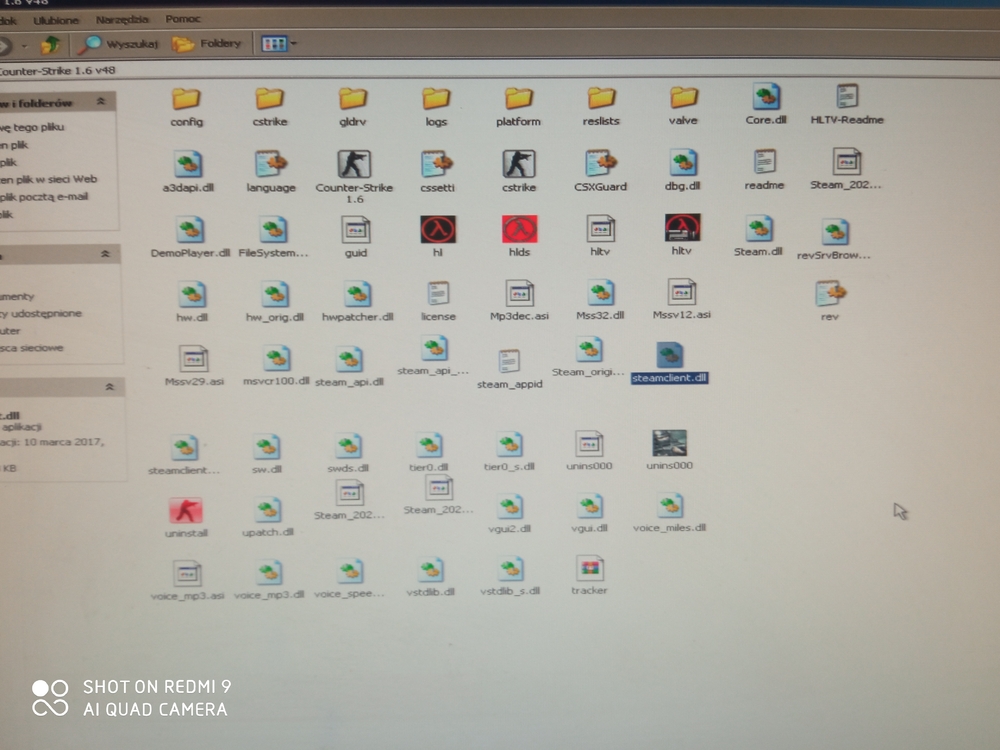The image size is (1000, 750).
Task: Select the unins000 image thumbnail file
Action: point(669,443)
